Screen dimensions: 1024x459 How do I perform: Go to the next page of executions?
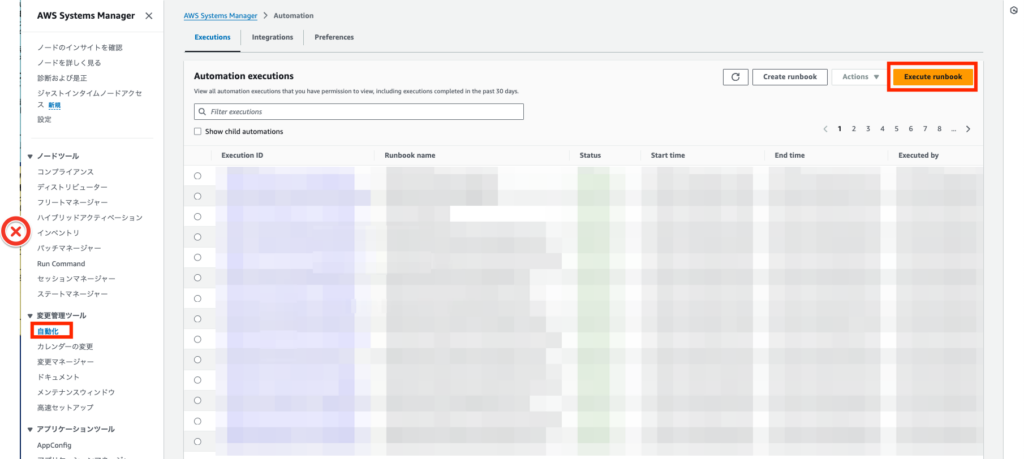(x=968, y=129)
